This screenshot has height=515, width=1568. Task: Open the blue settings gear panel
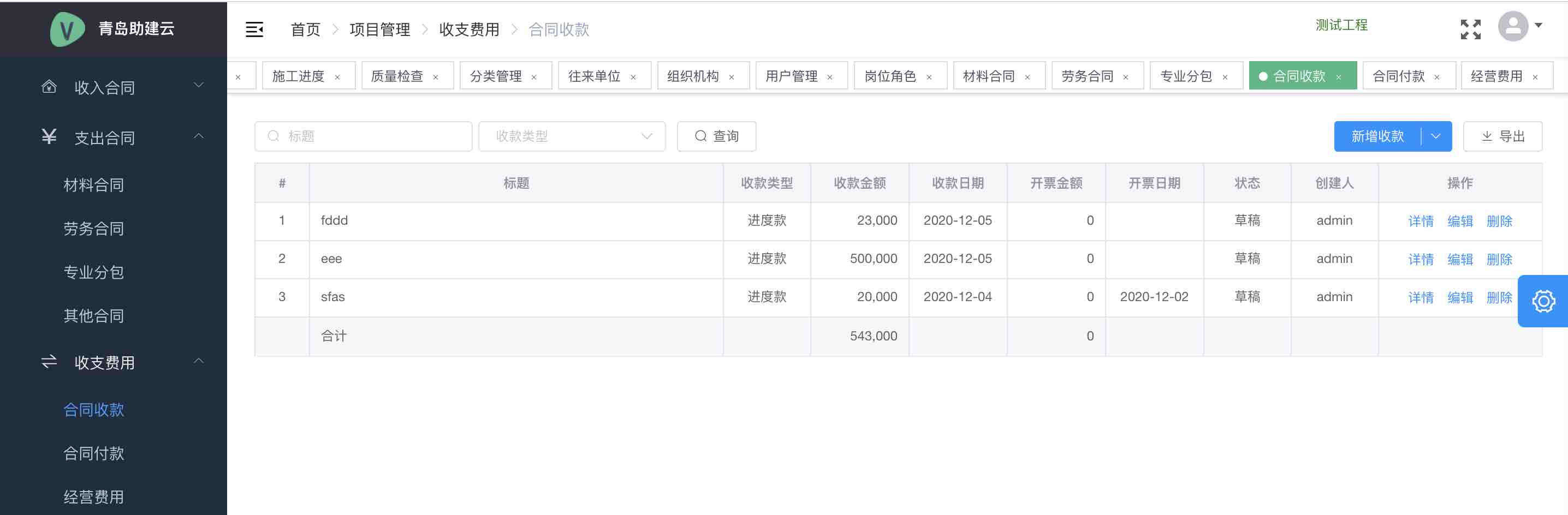pyautogui.click(x=1543, y=301)
